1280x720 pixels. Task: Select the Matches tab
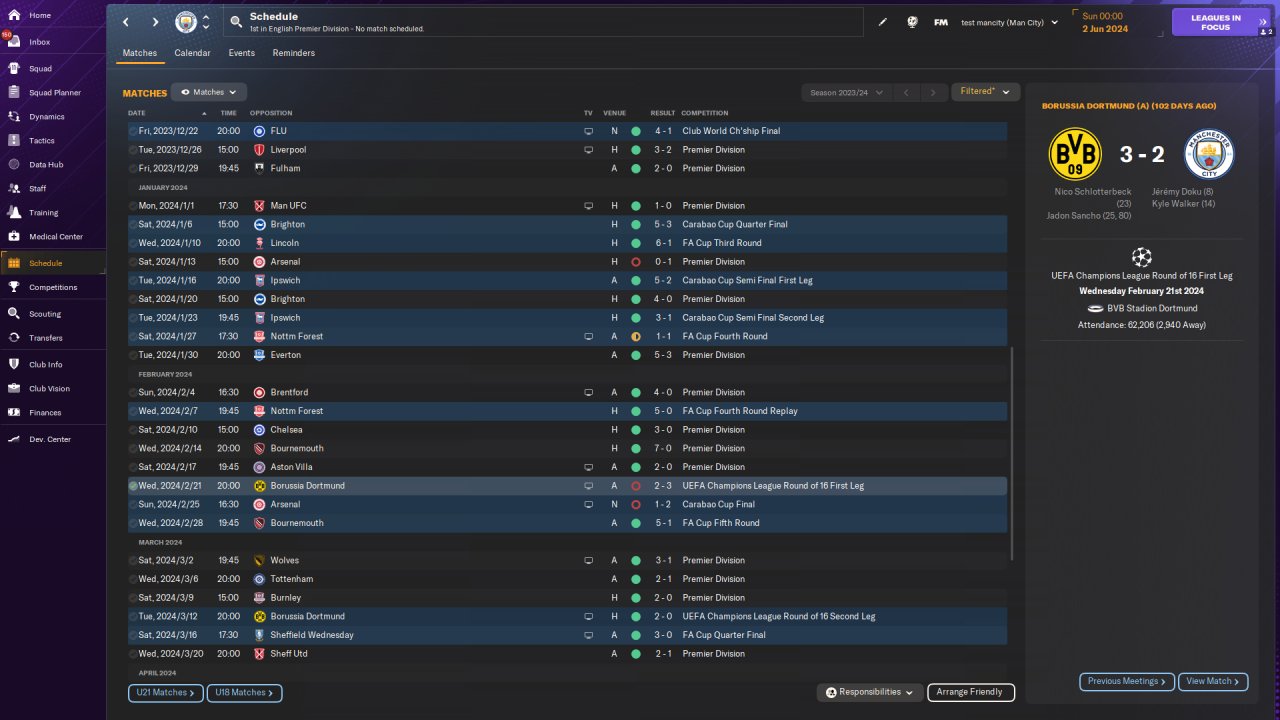[140, 53]
